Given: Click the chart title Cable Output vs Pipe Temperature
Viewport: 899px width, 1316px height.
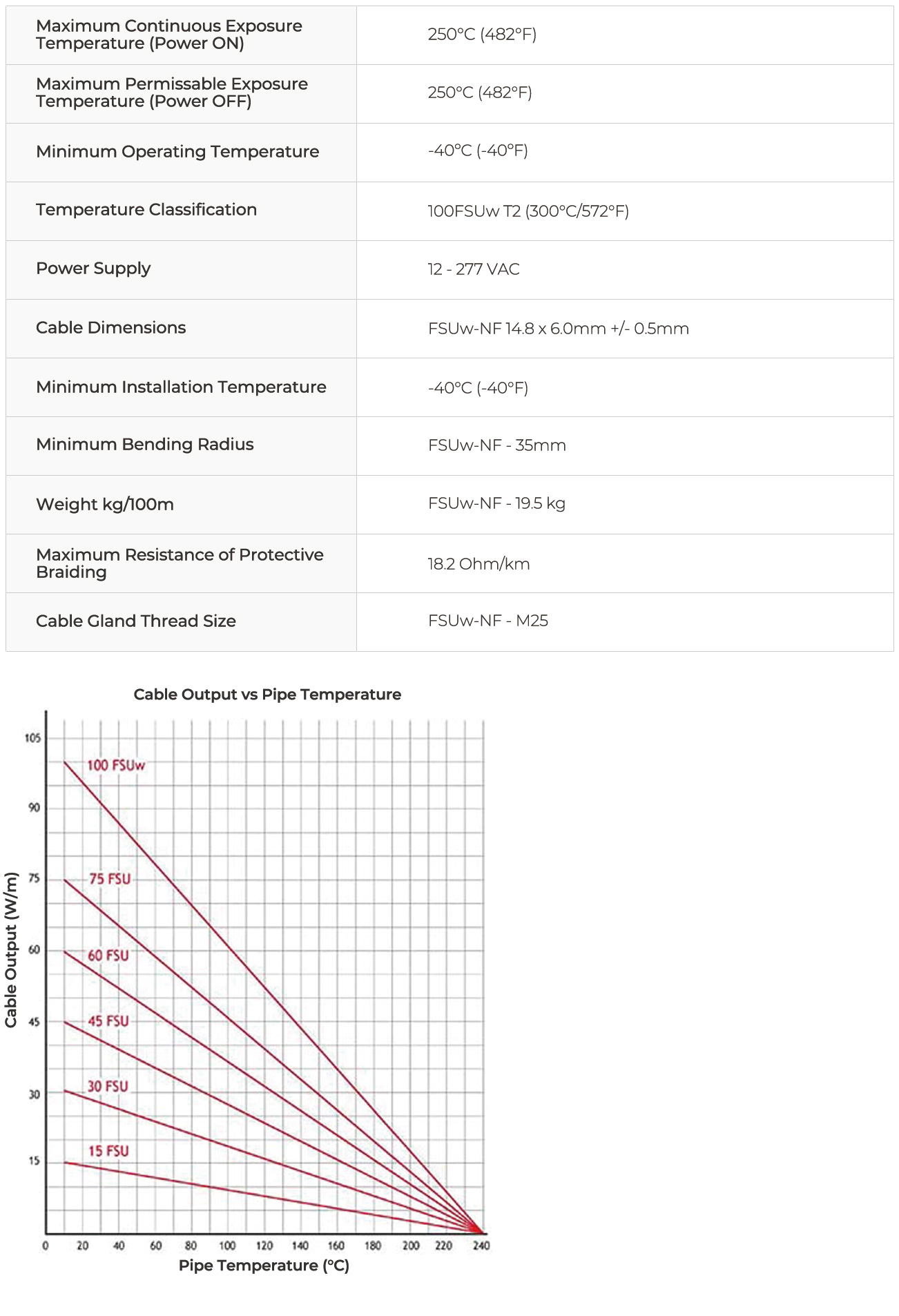Looking at the screenshot, I should click(267, 695).
